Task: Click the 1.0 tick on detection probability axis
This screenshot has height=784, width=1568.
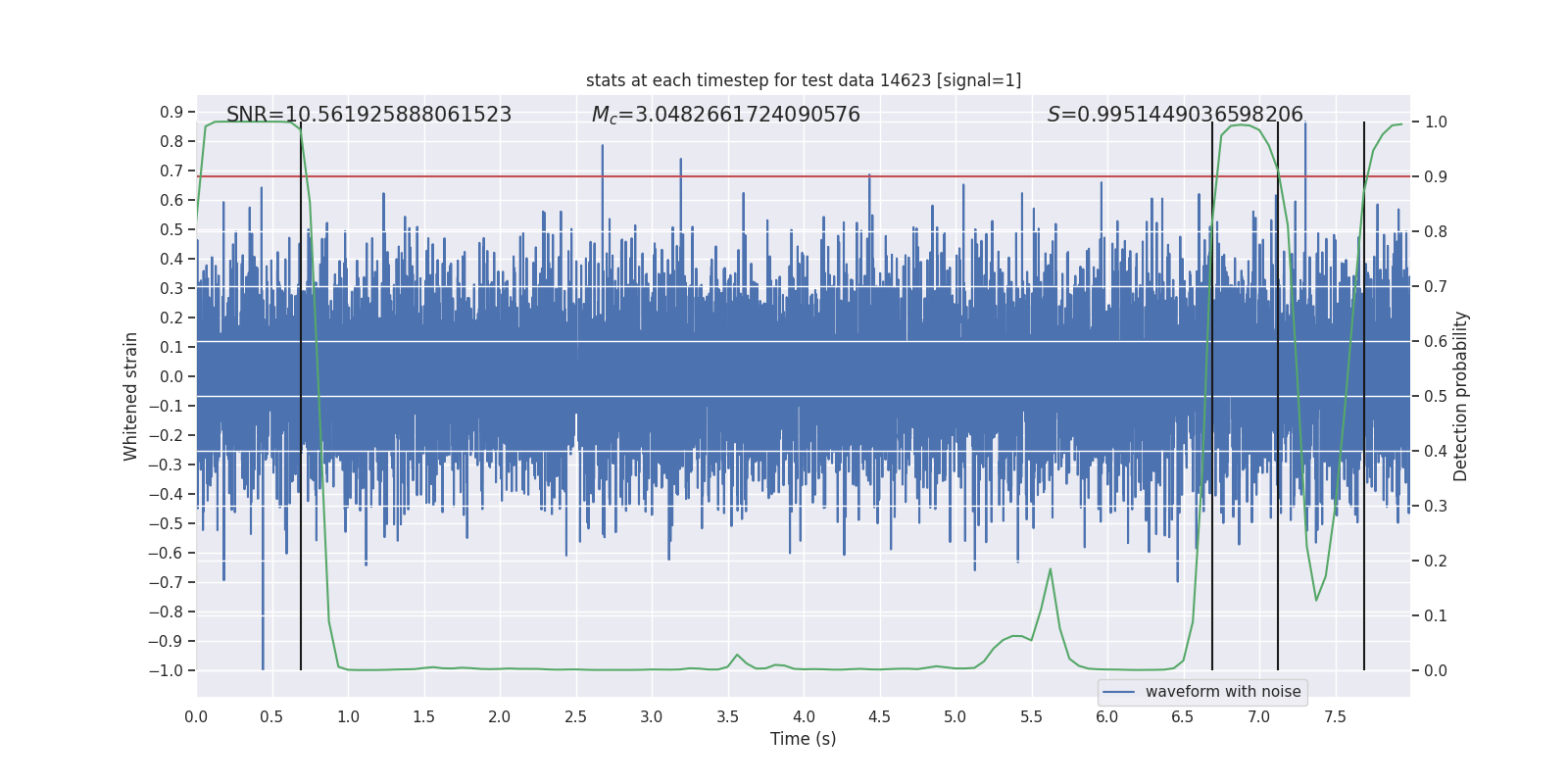Action: click(x=1436, y=122)
